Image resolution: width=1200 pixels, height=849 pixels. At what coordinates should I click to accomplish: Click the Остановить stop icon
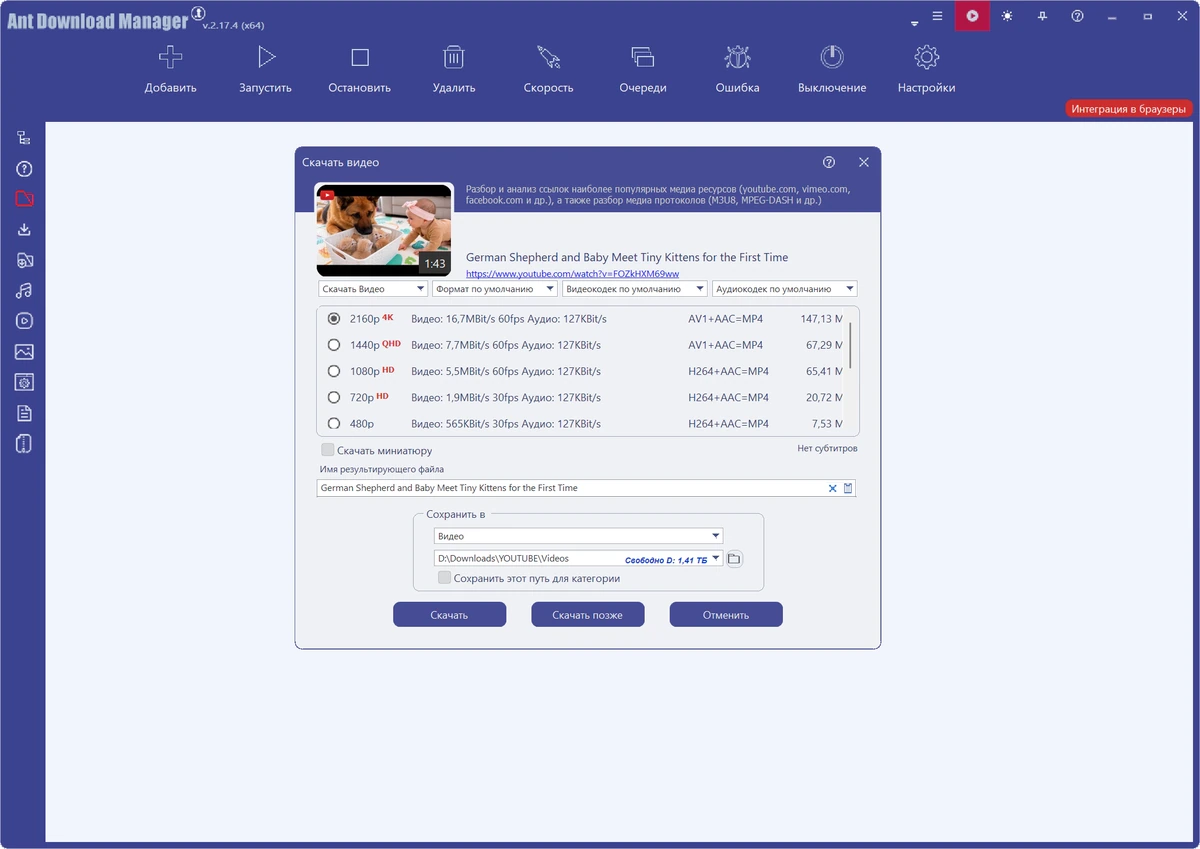click(x=360, y=57)
